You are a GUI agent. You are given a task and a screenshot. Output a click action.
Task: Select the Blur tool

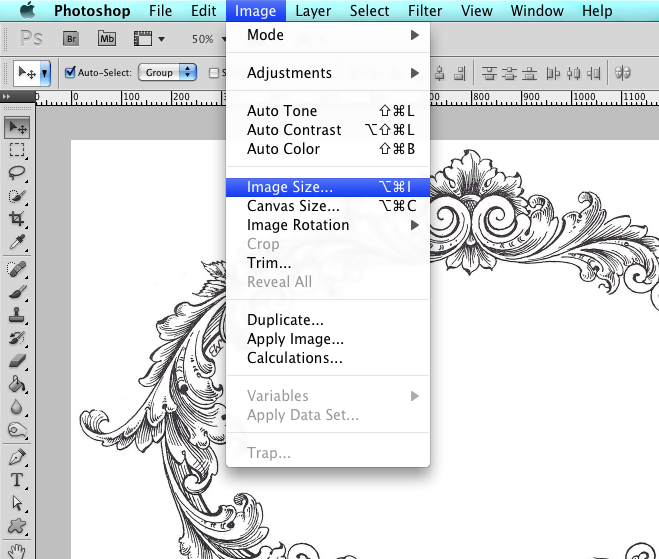17,406
